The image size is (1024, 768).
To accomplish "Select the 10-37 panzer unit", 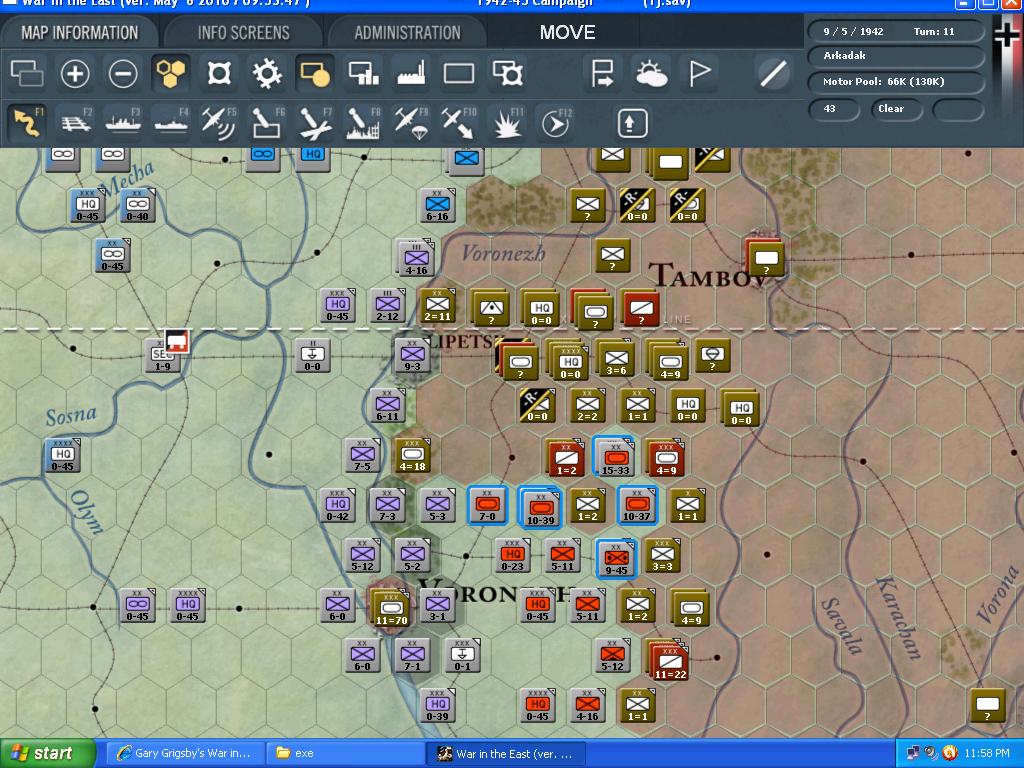I will coord(637,506).
